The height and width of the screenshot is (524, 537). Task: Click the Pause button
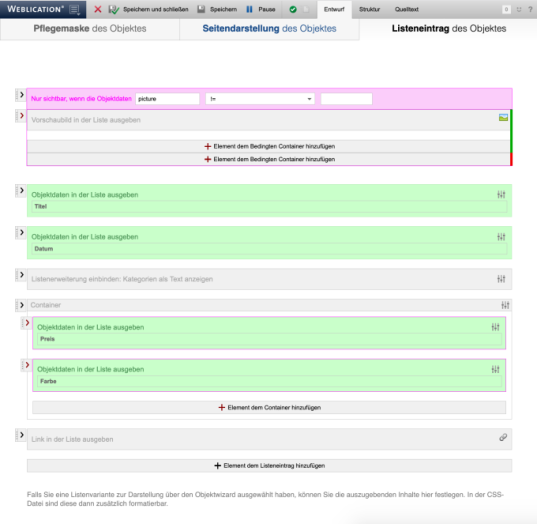[x=261, y=9]
